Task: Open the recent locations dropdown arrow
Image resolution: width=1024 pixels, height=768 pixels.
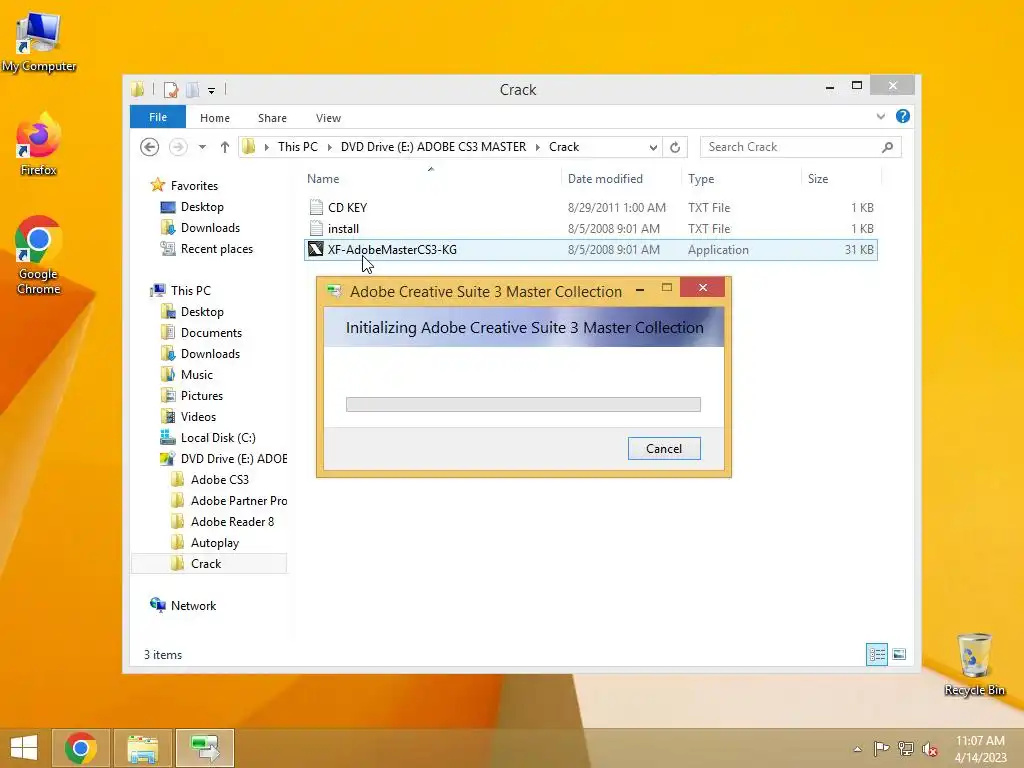Action: [x=202, y=147]
